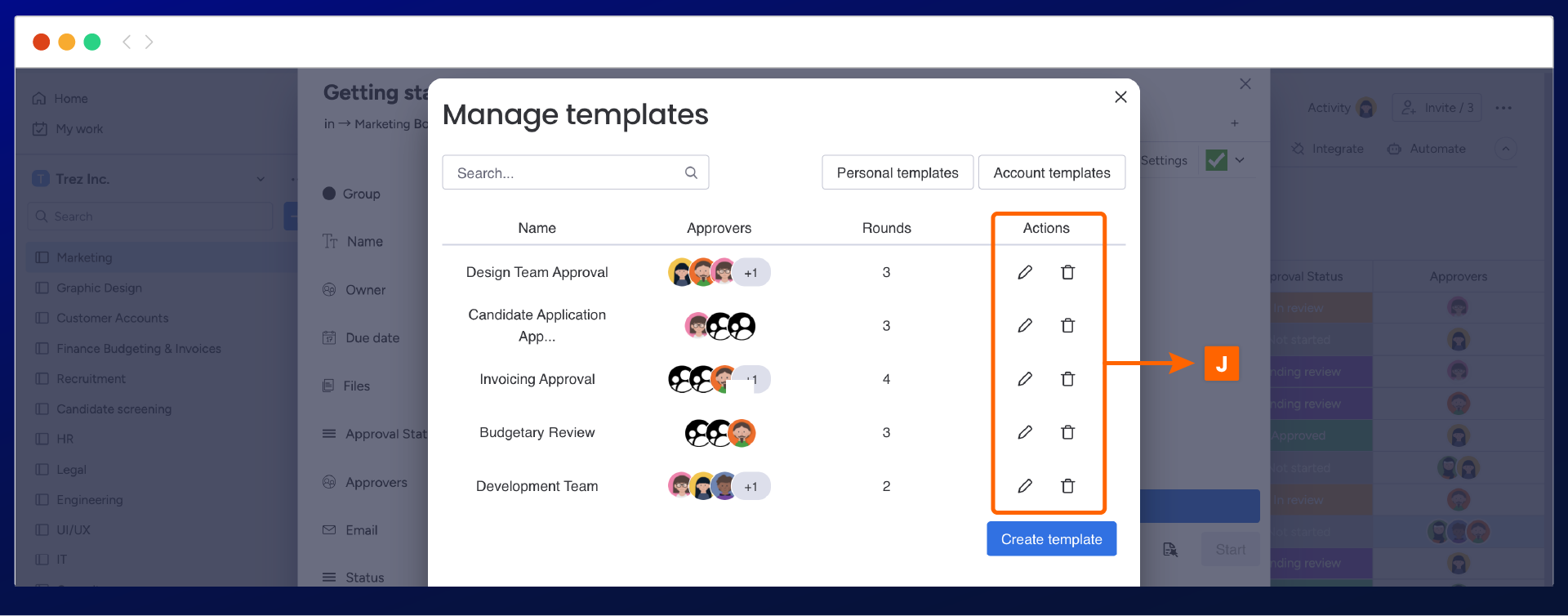1568x616 pixels.
Task: Edit the Invoicing Approval template
Action: point(1025,379)
